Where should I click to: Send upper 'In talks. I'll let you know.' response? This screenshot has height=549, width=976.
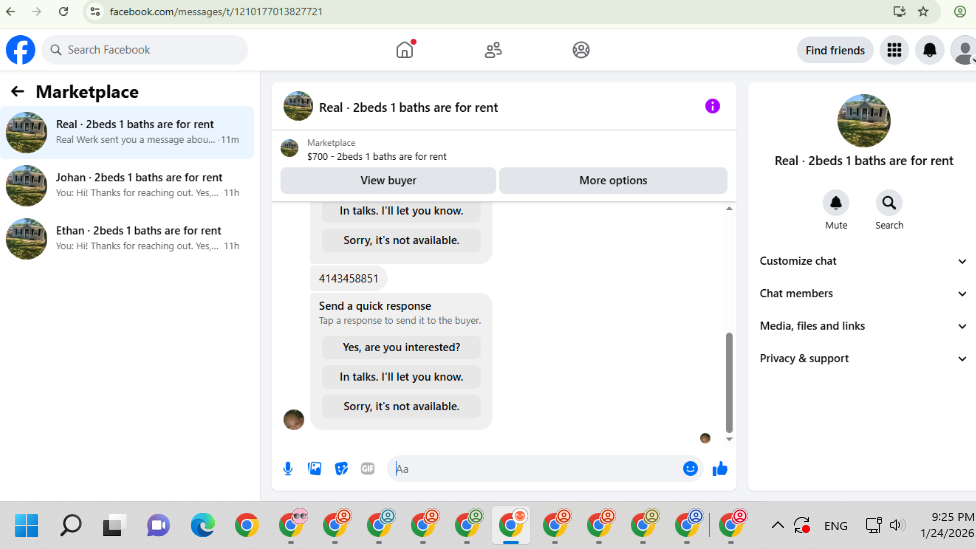click(x=401, y=211)
